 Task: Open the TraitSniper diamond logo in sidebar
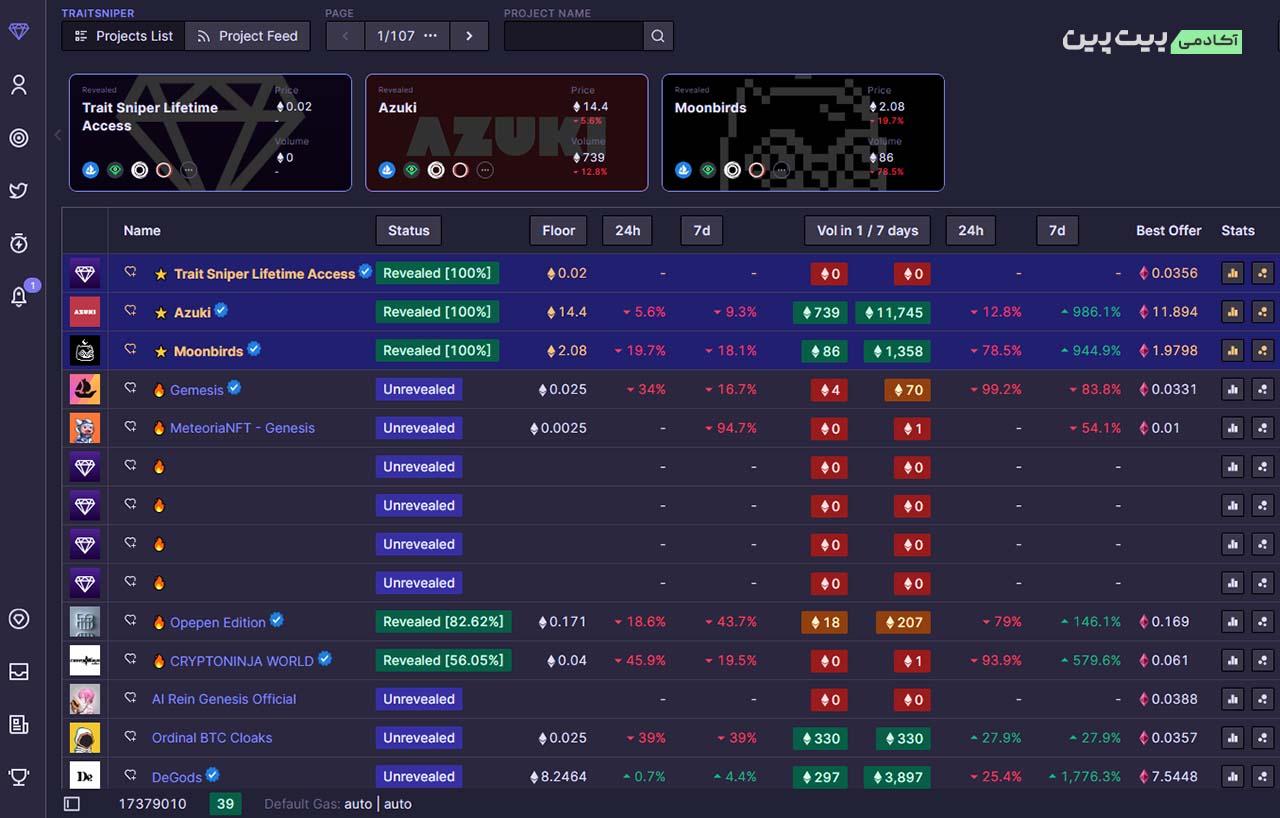click(19, 31)
